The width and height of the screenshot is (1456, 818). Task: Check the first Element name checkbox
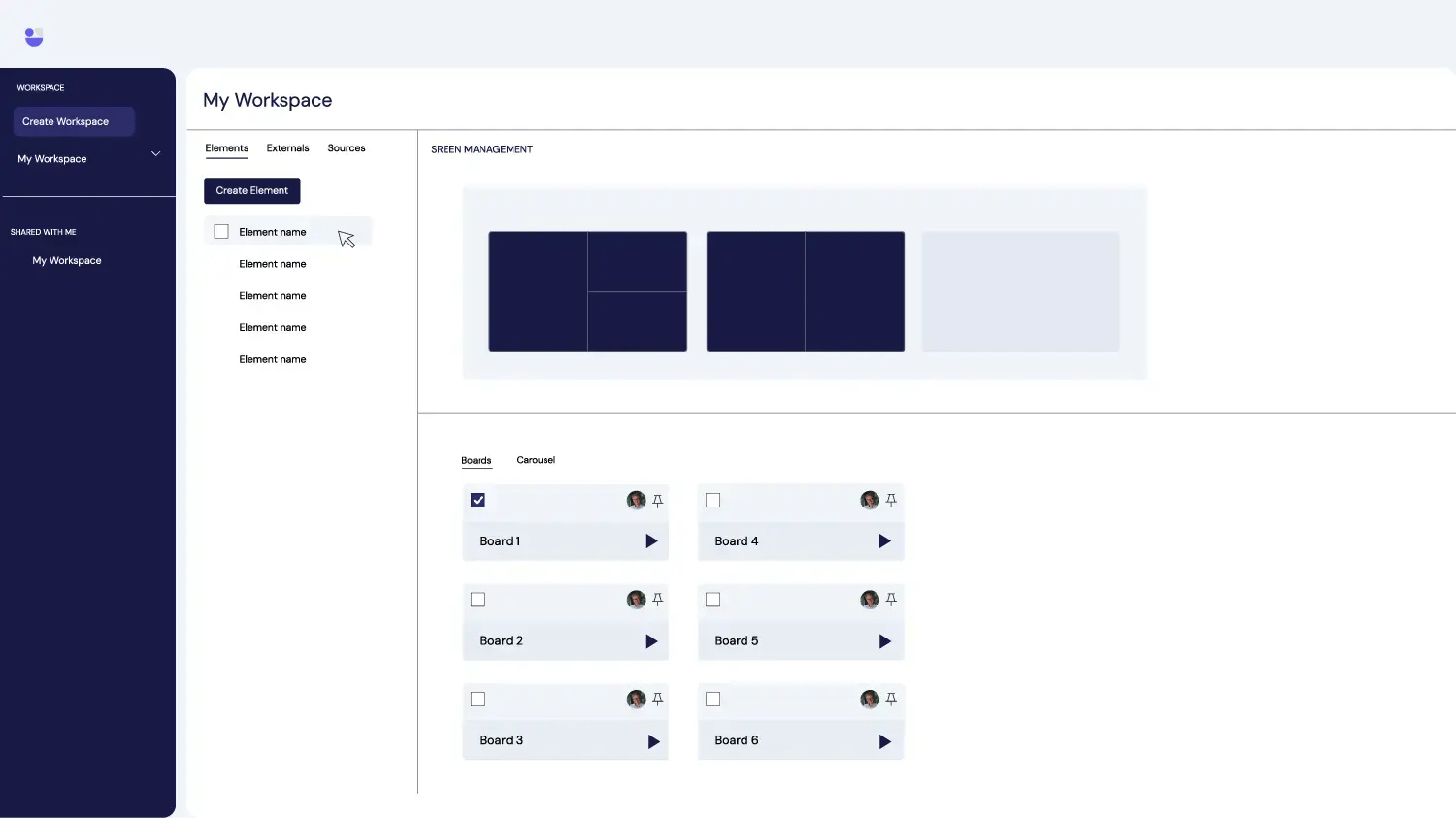tap(220, 231)
